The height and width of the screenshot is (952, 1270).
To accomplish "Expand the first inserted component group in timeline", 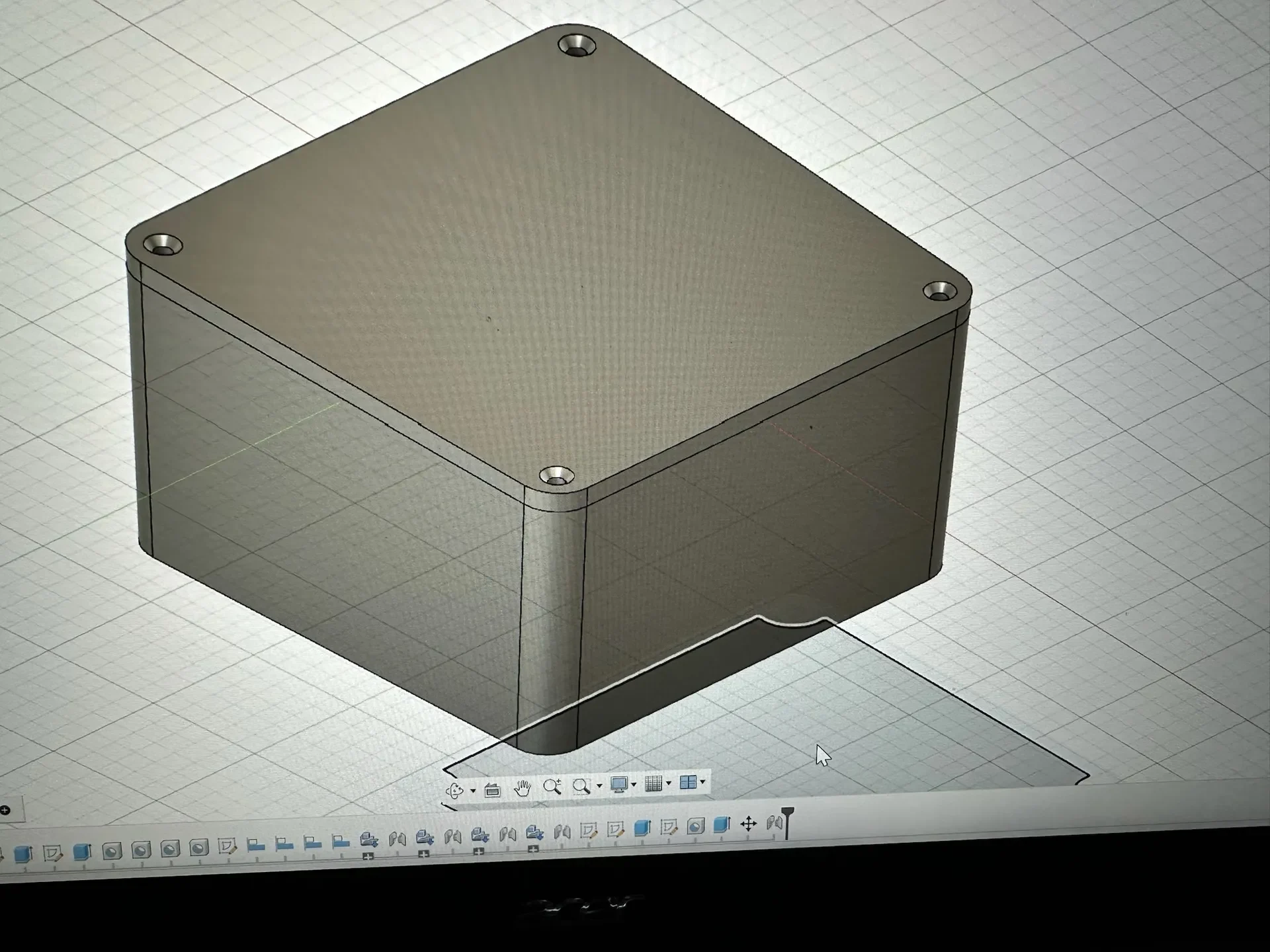I will [368, 856].
